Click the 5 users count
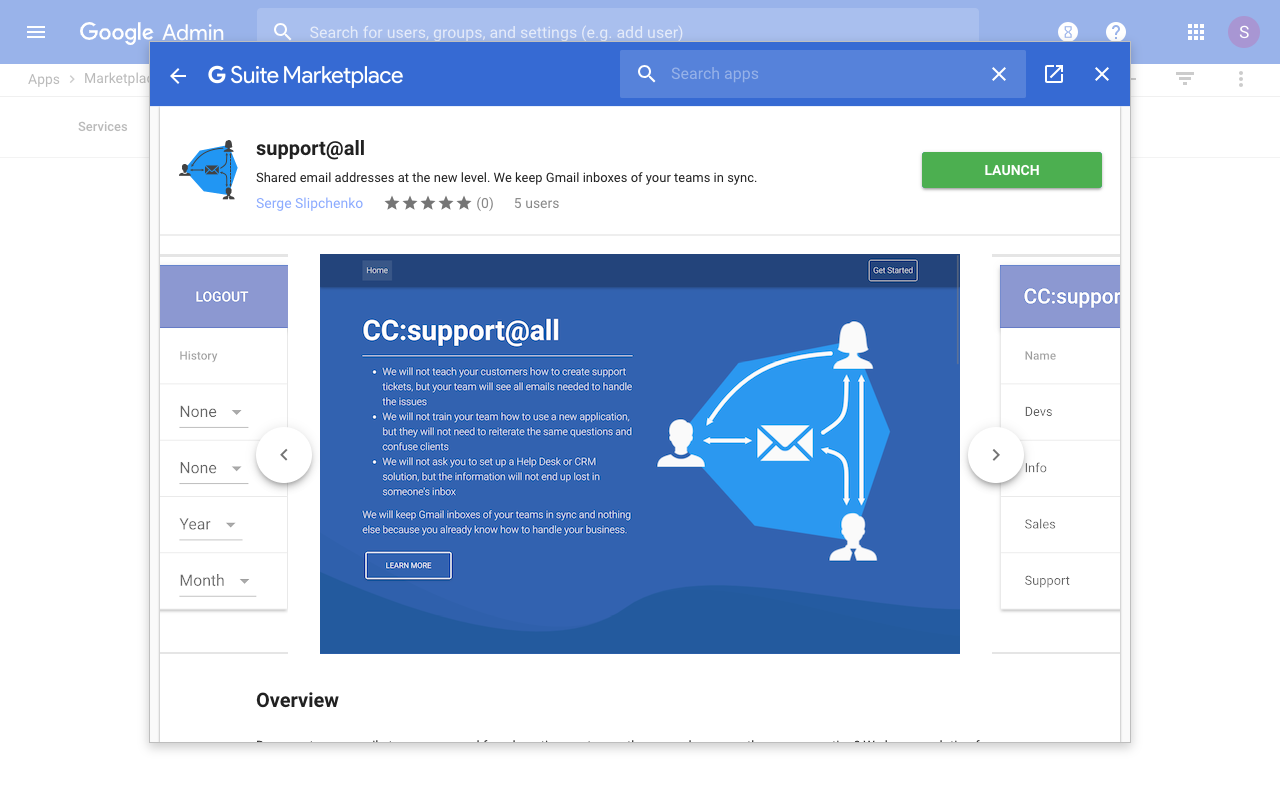The height and width of the screenshot is (800, 1280). click(x=537, y=203)
